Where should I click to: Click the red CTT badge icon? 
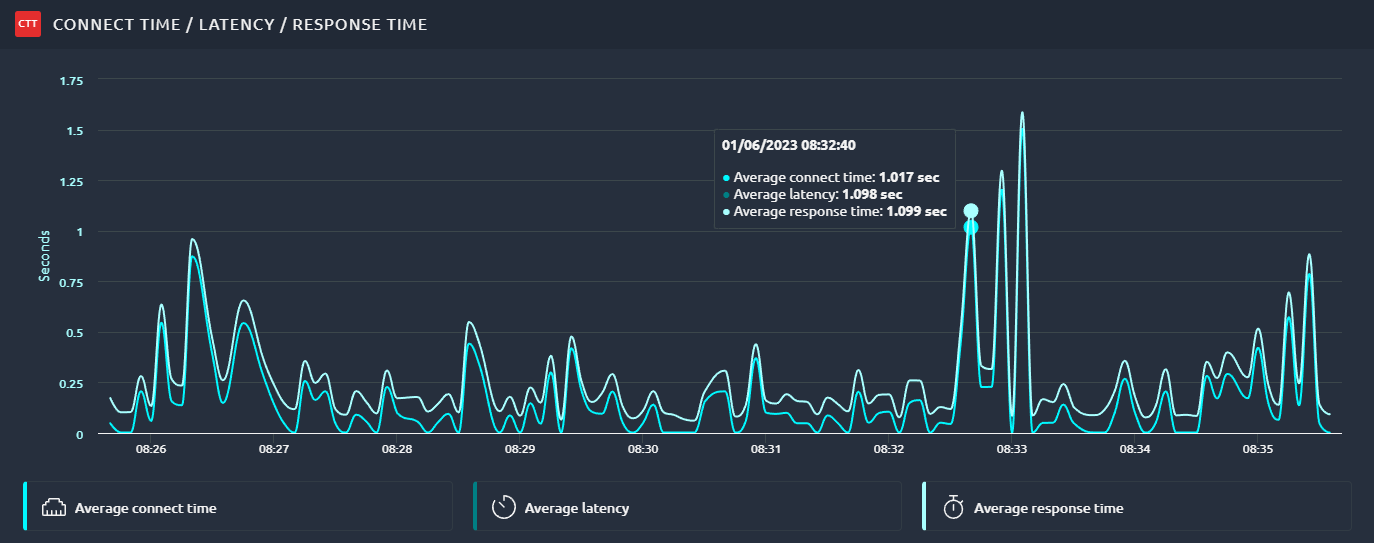click(27, 24)
